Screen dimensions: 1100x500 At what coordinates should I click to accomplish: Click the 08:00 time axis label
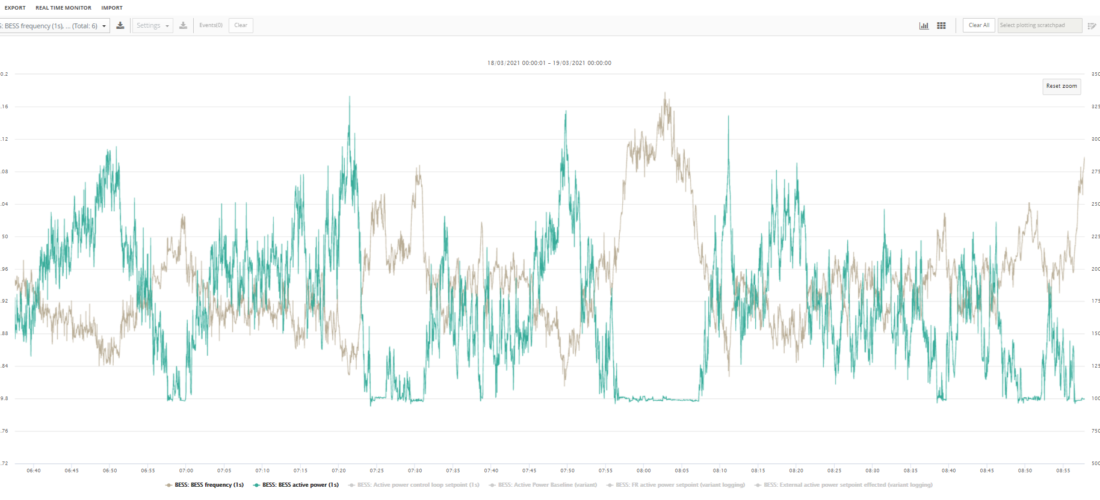point(644,471)
